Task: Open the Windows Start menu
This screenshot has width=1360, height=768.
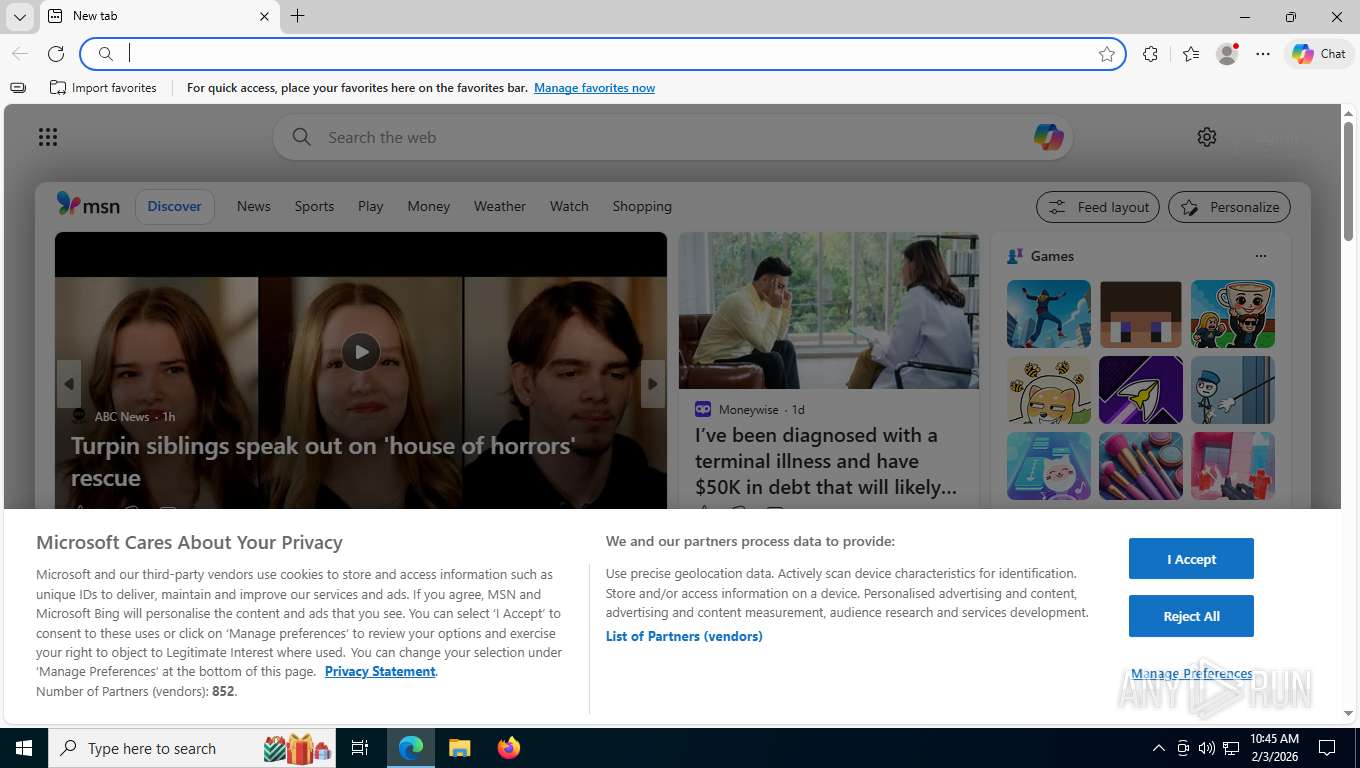Action: [x=23, y=748]
